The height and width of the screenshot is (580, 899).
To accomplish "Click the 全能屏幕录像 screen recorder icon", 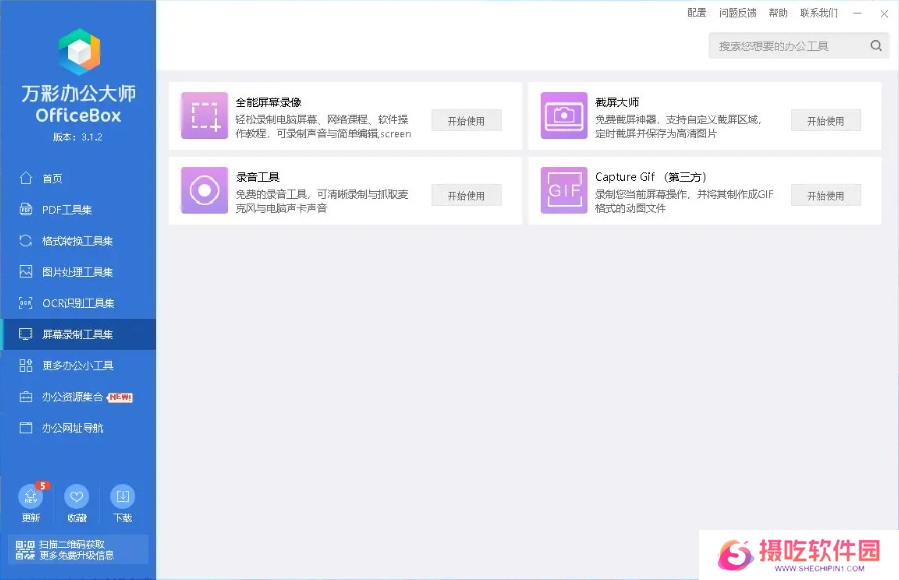I will coord(204,116).
